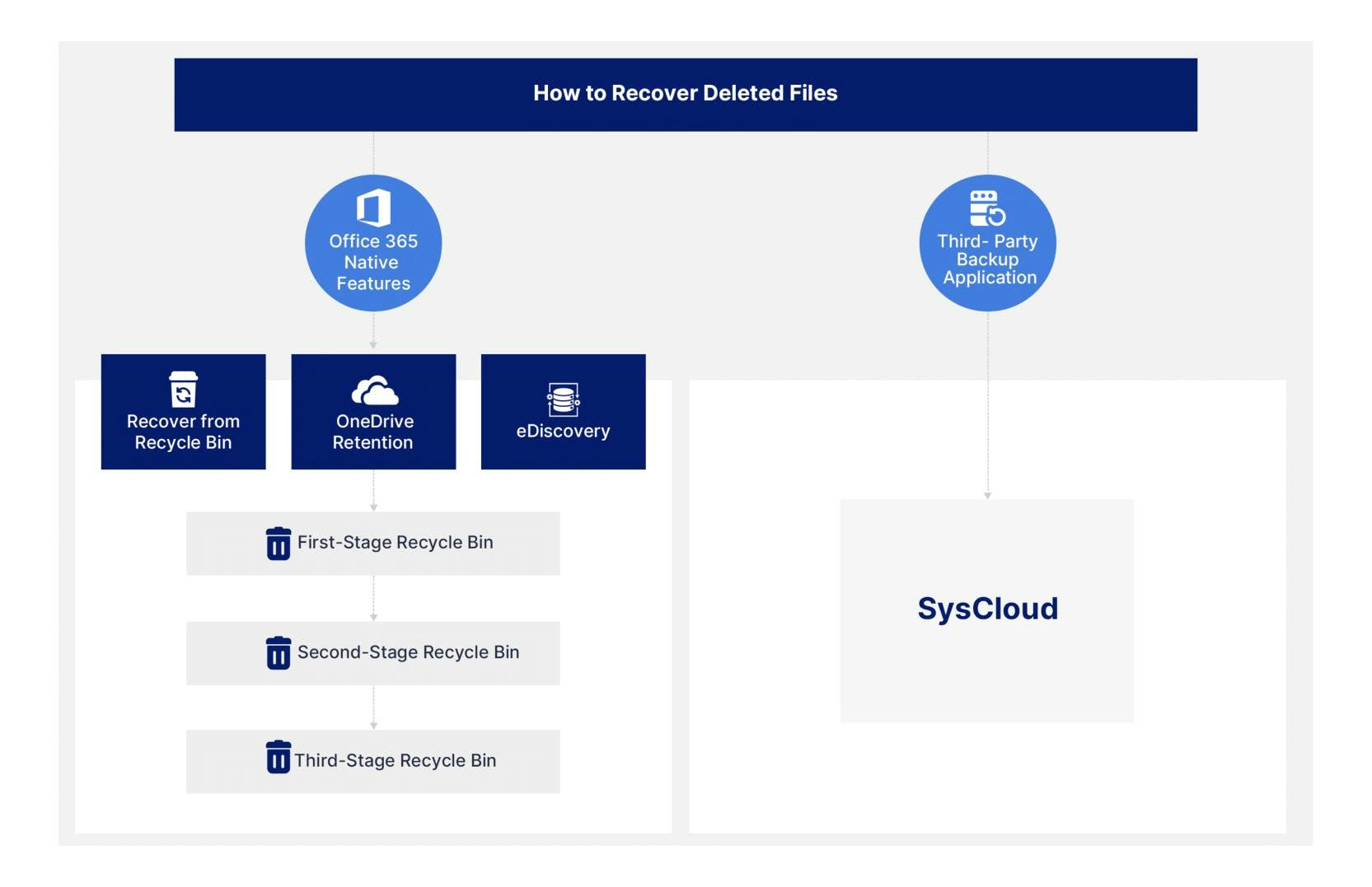Click the Office 365 Native Features label
This screenshot has height=887, width=1372.
click(373, 262)
